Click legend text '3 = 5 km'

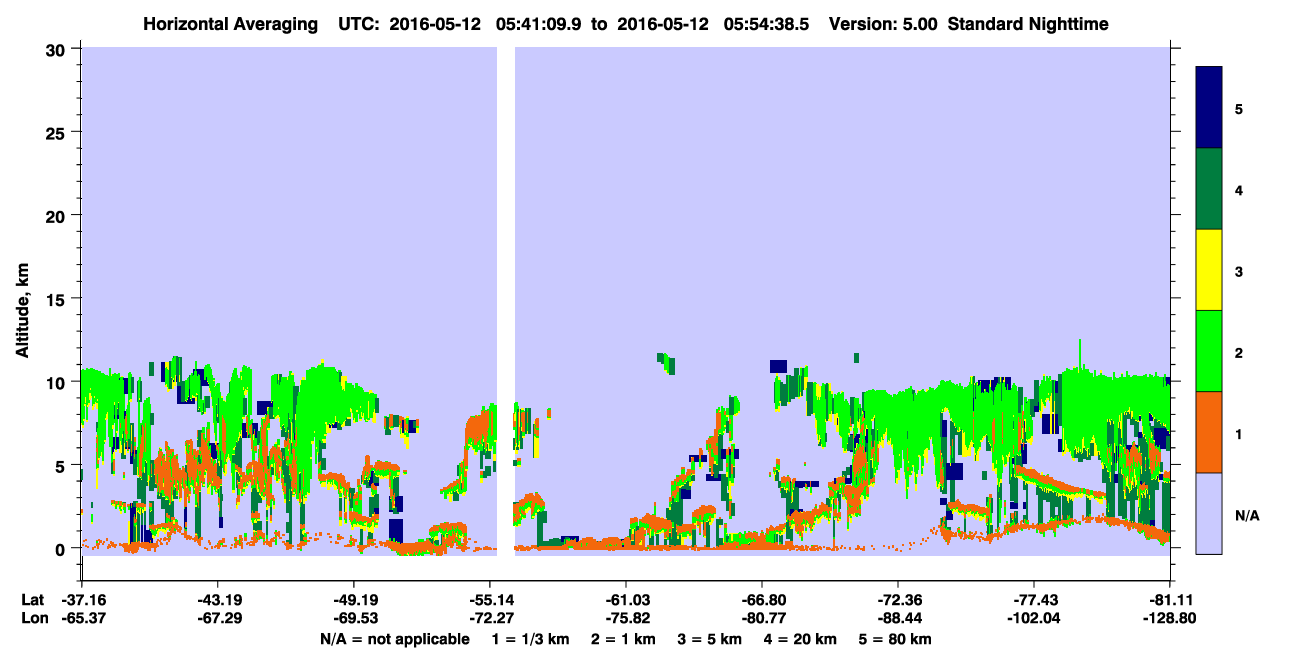710,638
